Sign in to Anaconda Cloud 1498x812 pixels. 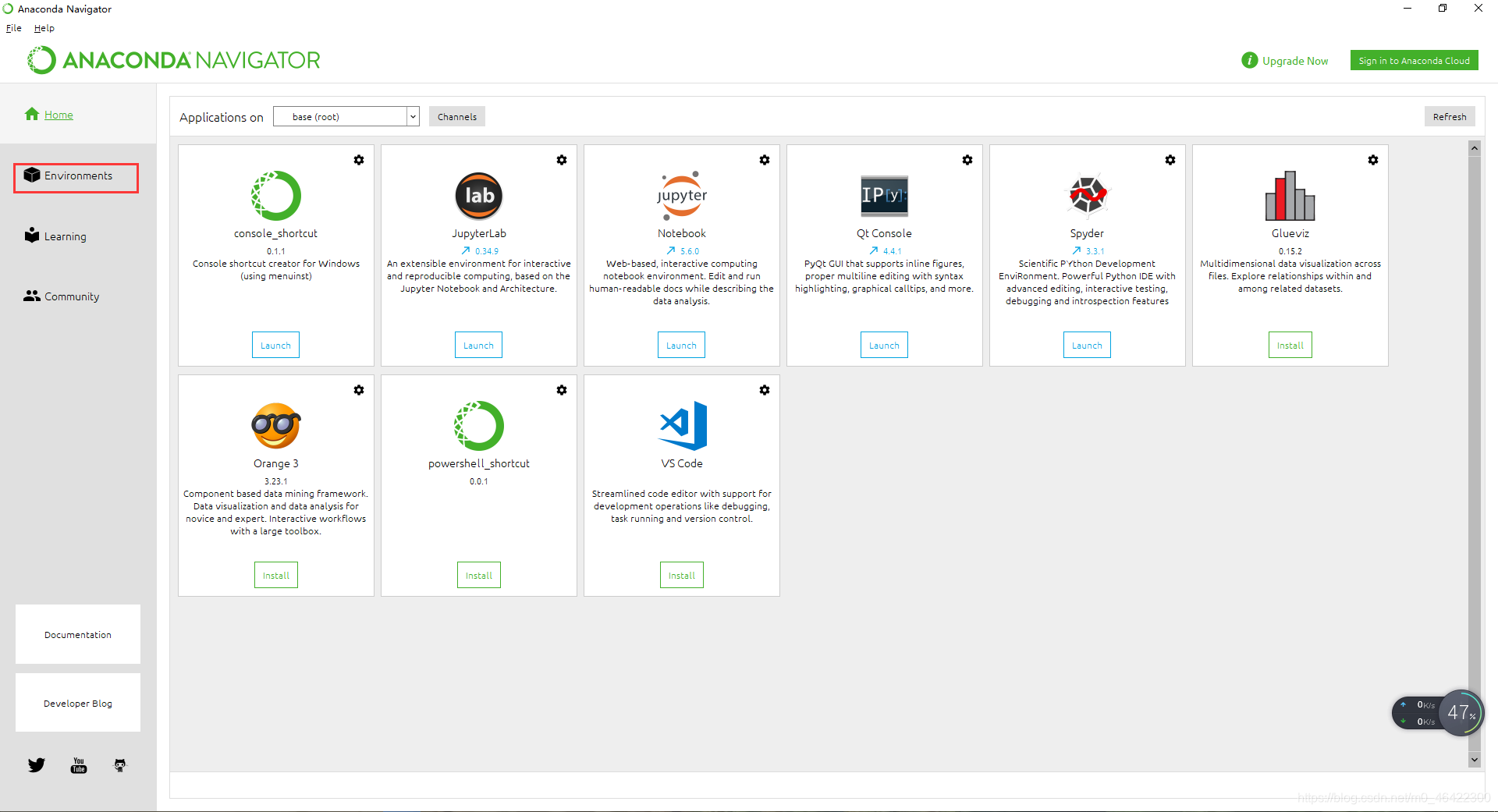pos(1415,60)
